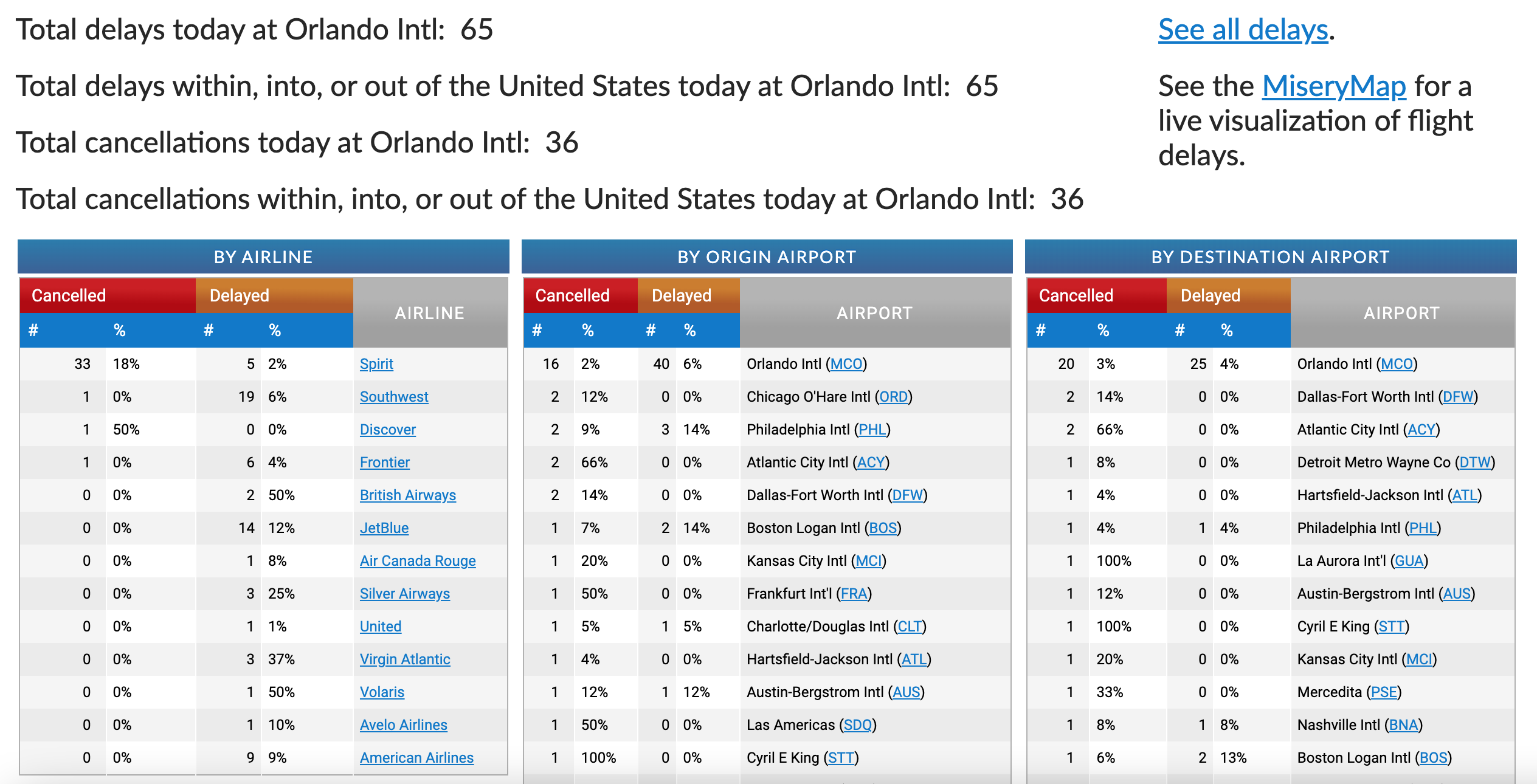Click the GUA La Aurora link
The image size is (1537, 784).
tap(1409, 561)
